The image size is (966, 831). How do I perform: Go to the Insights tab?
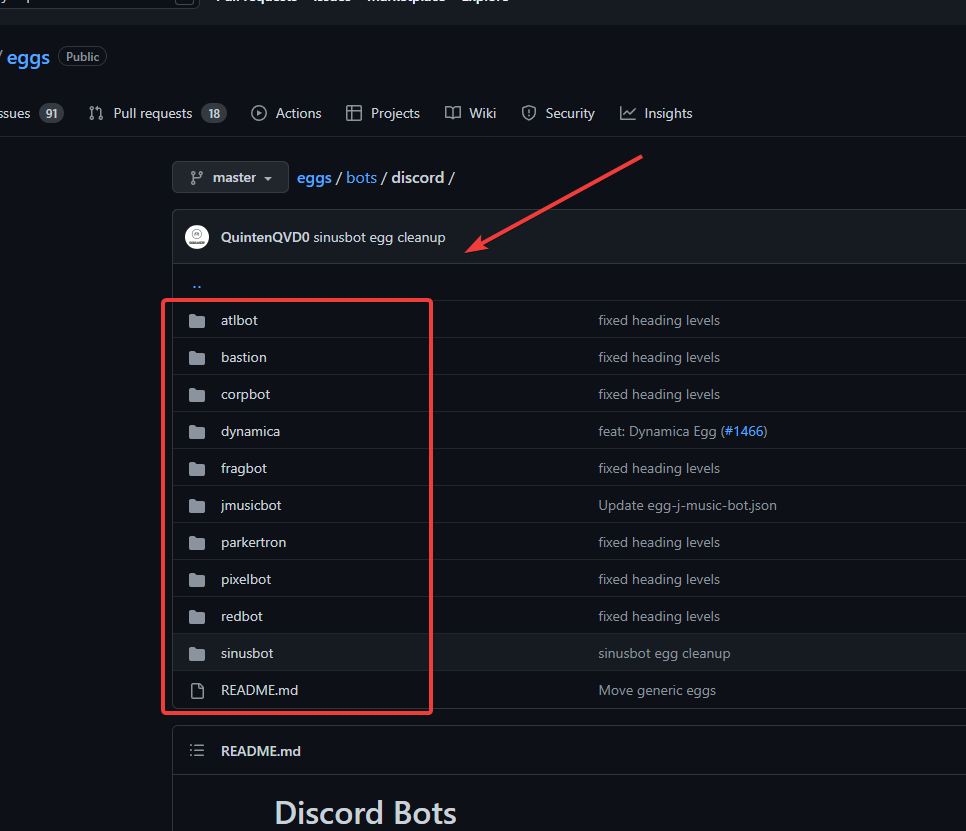(x=656, y=114)
